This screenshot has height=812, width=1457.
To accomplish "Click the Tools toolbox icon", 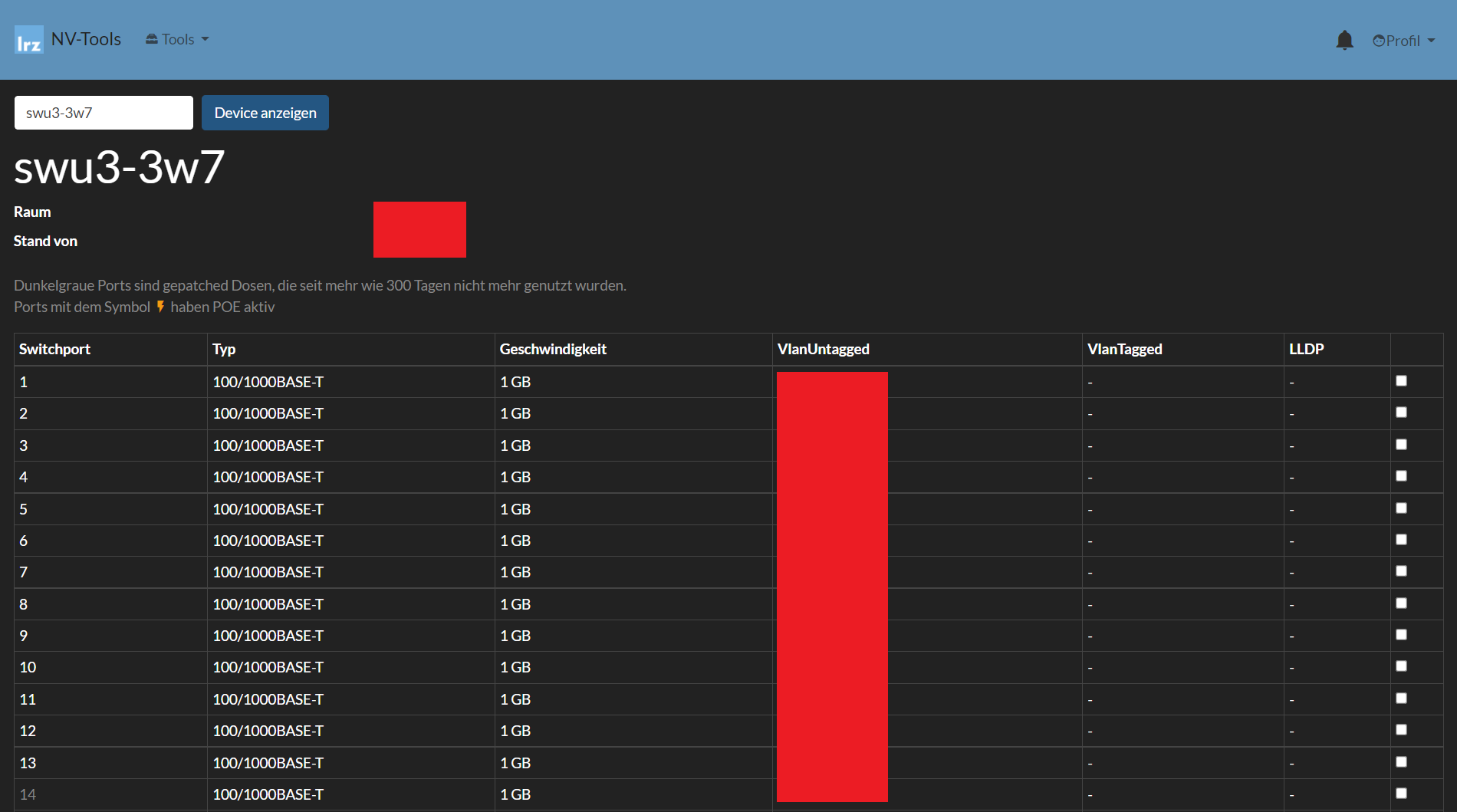I will point(152,39).
